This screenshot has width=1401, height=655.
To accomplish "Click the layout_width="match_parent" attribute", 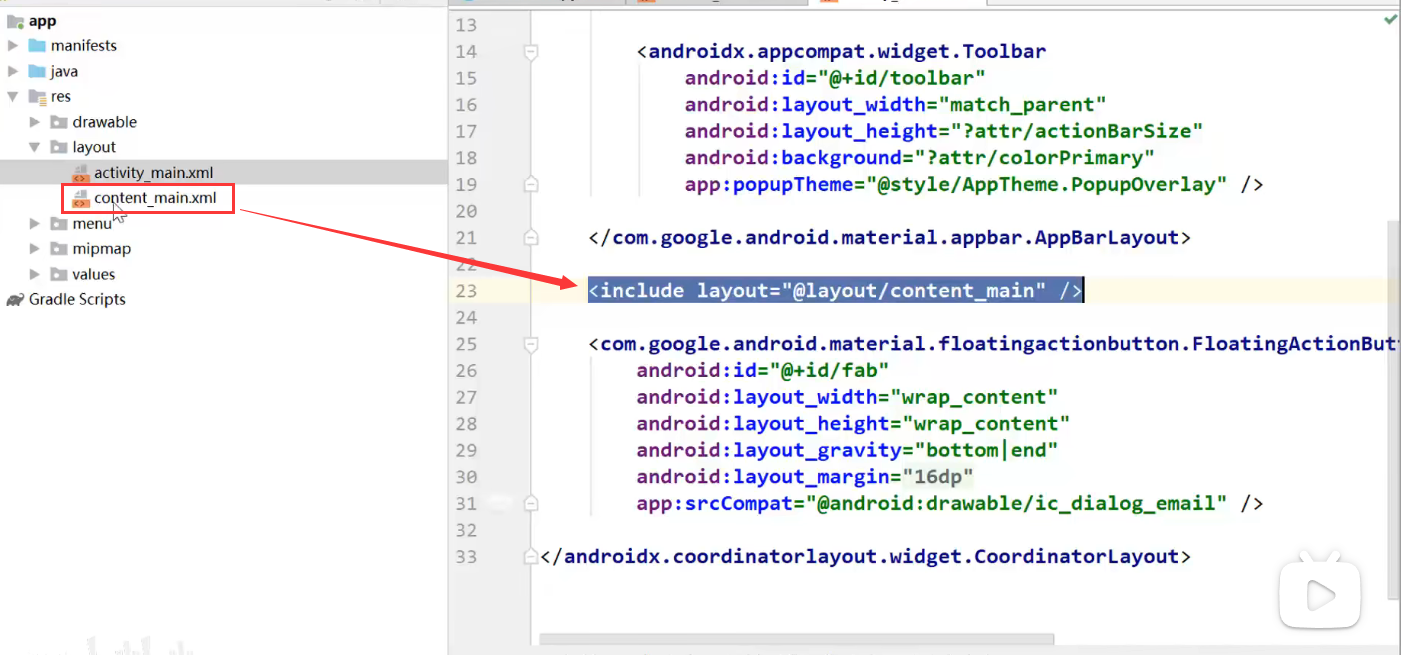I will [895, 104].
